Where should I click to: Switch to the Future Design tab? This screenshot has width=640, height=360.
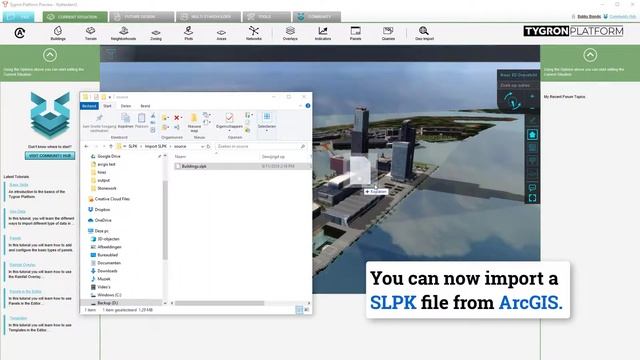click(142, 17)
